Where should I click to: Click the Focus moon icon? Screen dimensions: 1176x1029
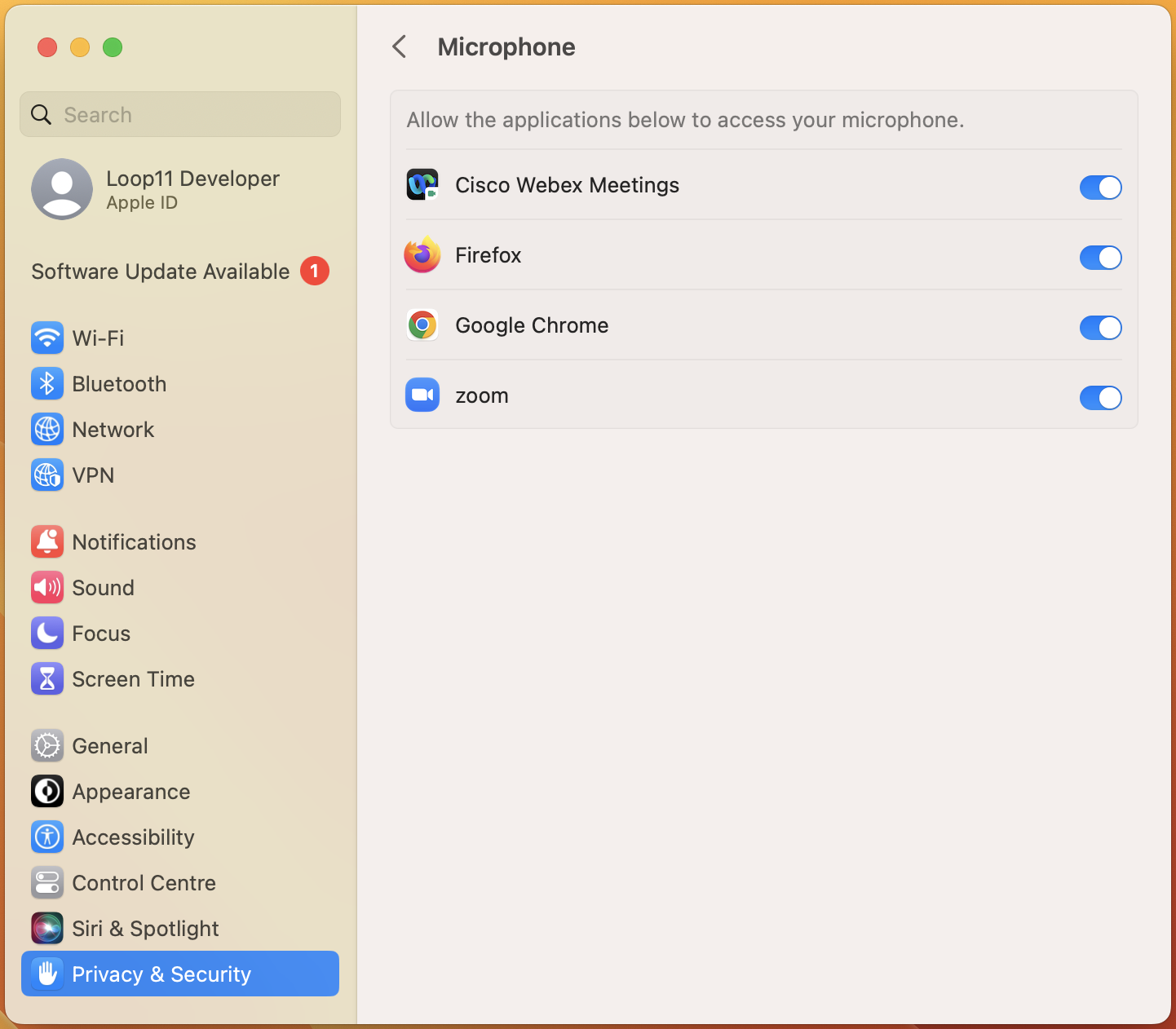47,633
